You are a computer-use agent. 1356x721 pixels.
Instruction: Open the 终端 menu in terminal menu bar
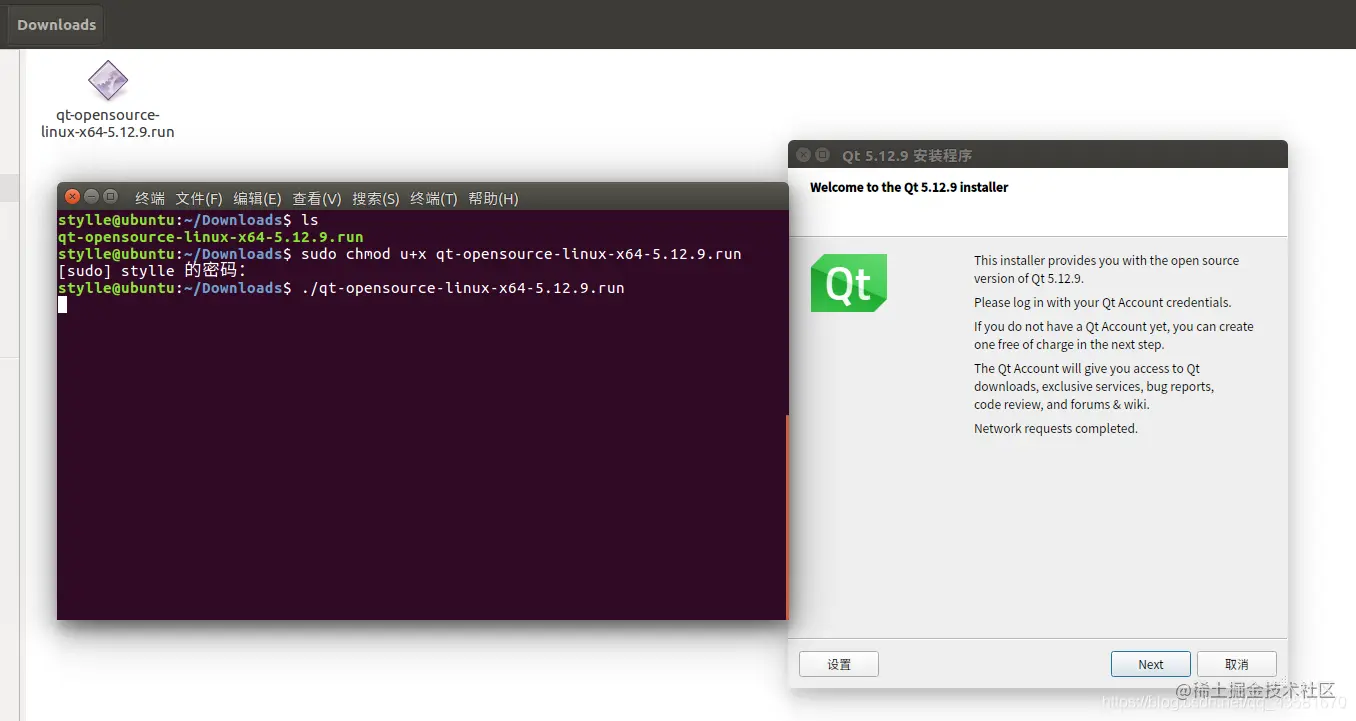[x=150, y=198]
